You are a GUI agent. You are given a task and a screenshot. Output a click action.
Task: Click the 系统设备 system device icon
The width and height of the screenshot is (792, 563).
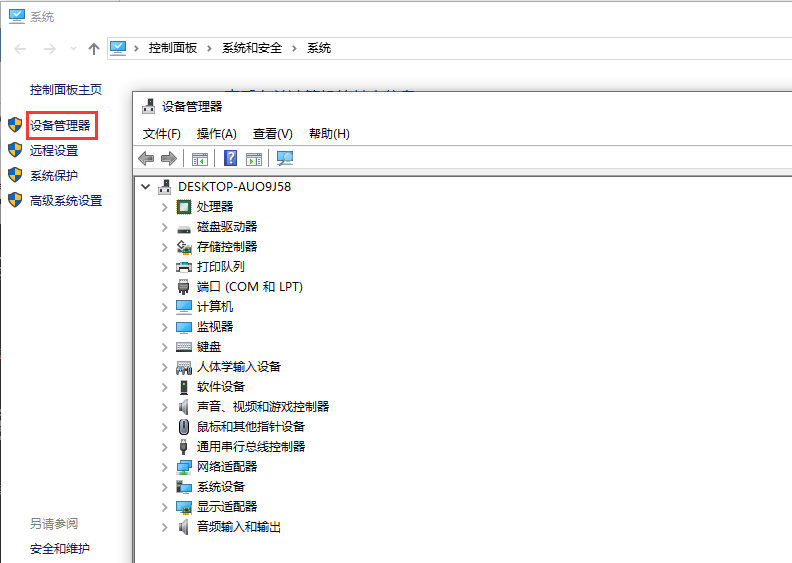click(x=184, y=487)
